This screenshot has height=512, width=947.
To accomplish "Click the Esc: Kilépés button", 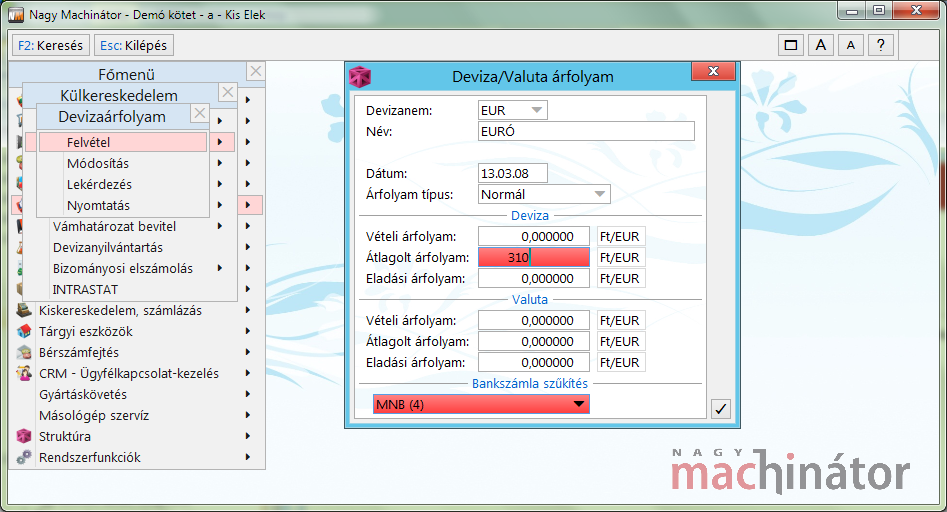I will 133,45.
